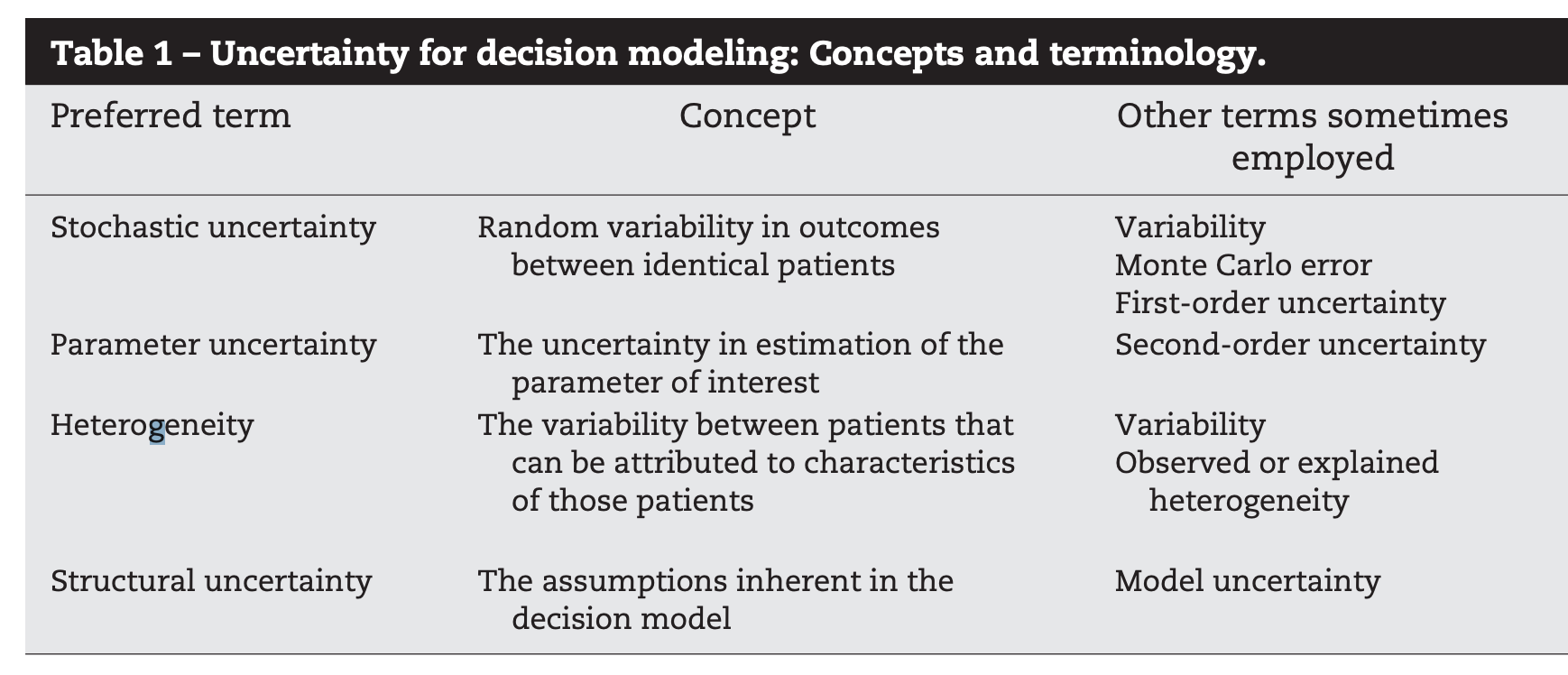The height and width of the screenshot is (675, 1568).
Task: Select the 'Second-order uncertainty' entry
Action: pyautogui.click(x=1299, y=345)
